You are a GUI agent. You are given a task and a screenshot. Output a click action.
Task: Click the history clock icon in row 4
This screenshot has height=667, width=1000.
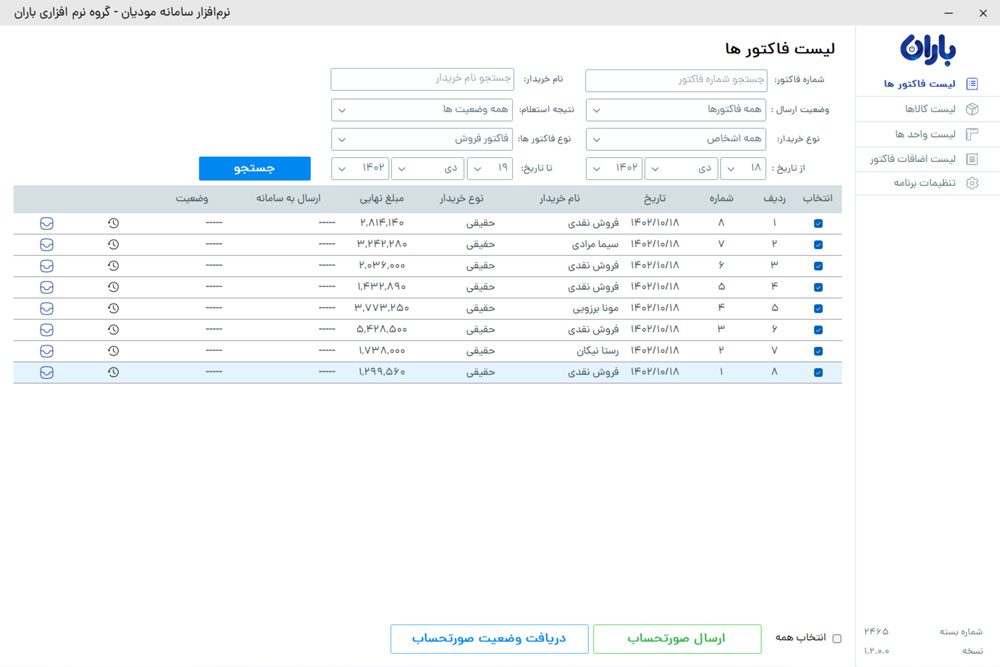pyautogui.click(x=113, y=287)
